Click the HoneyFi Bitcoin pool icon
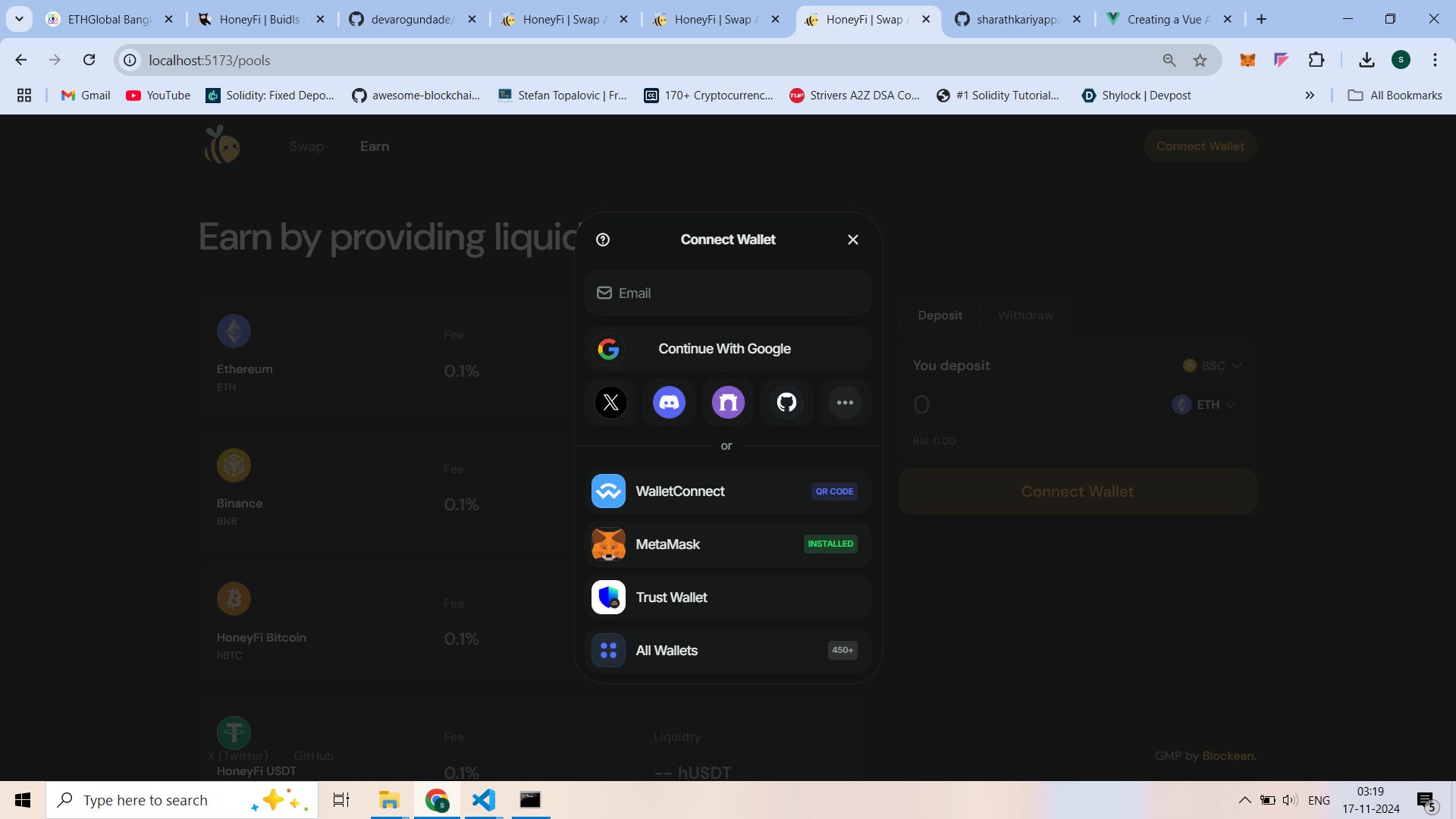Image resolution: width=1456 pixels, height=819 pixels. 234,598
